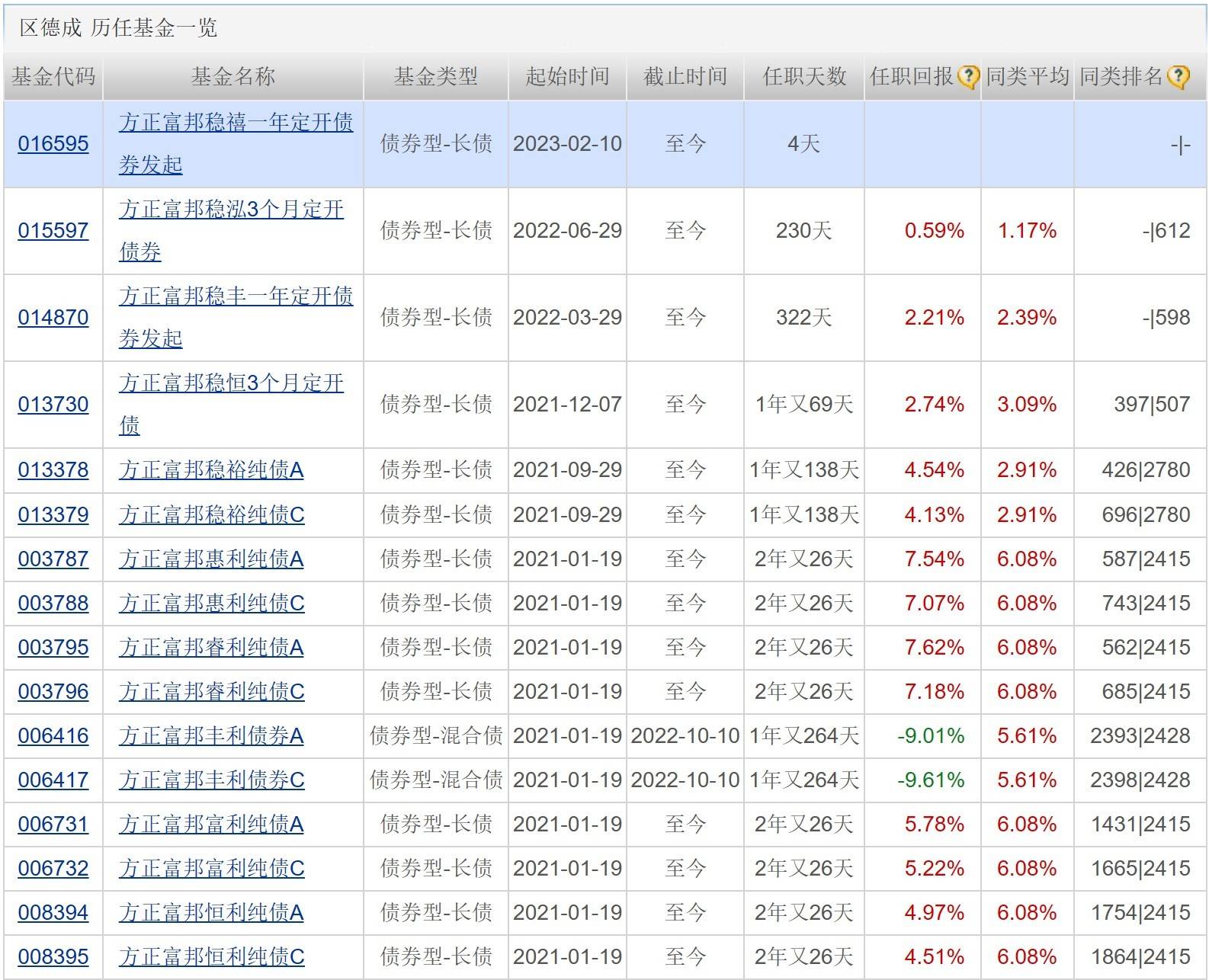Click the 基金代码 column header
Image resolution: width=1209 pixels, height=980 pixels.
pyautogui.click(x=53, y=76)
